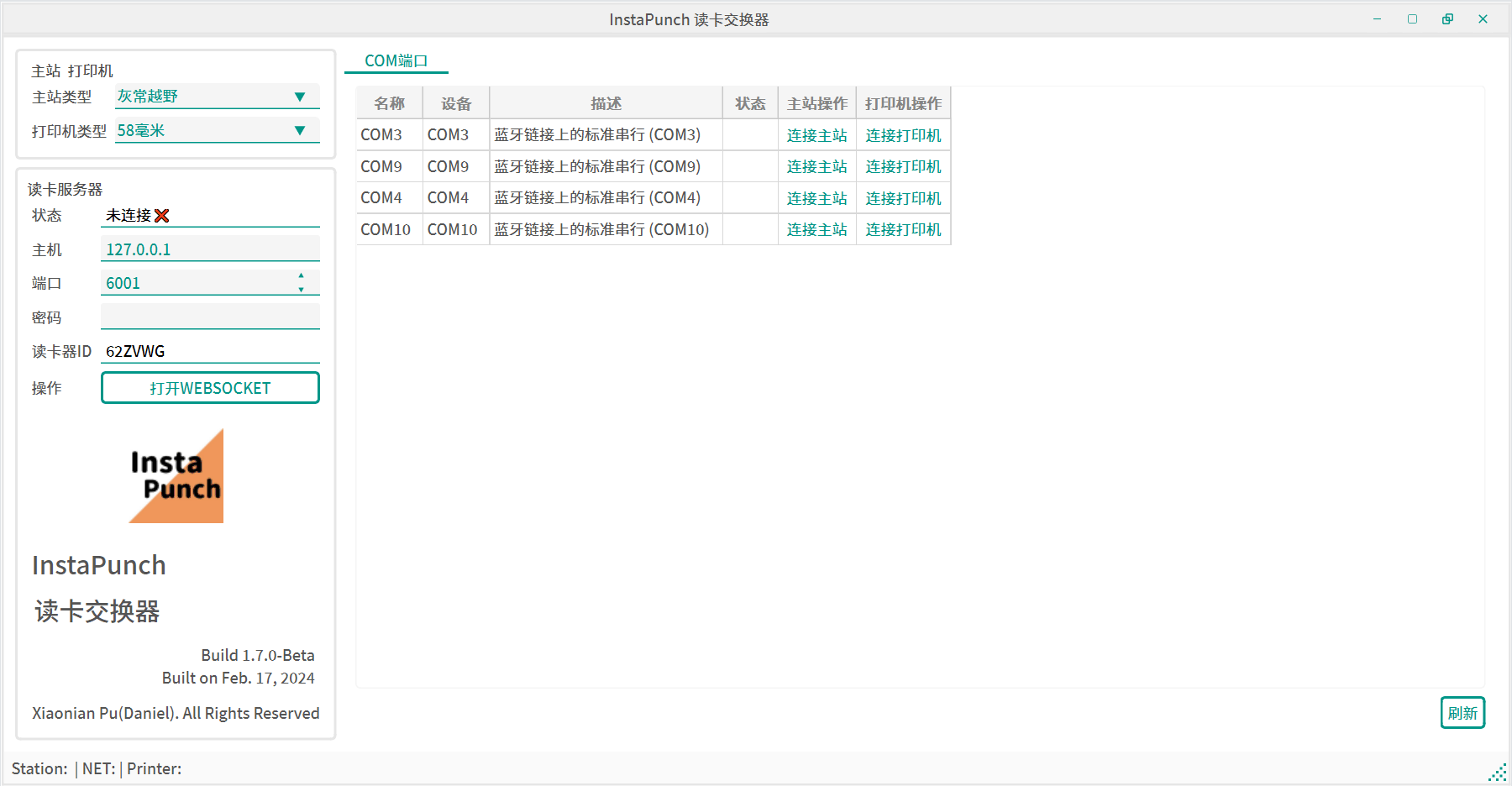
Task: Grab the resize grip in bottom corner
Action: pos(1498,772)
